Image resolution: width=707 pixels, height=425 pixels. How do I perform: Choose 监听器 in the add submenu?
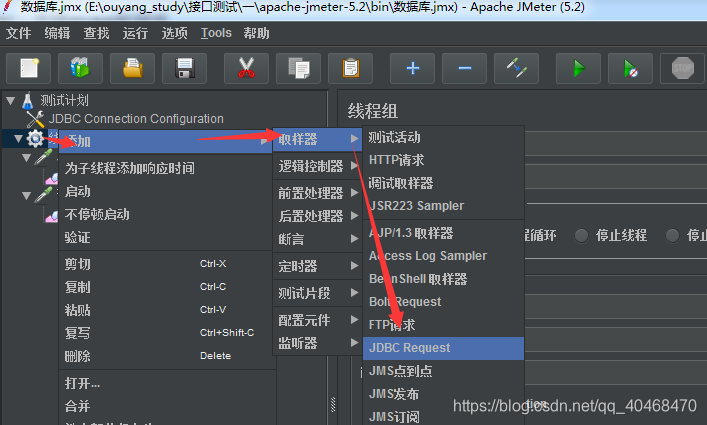tap(318, 343)
